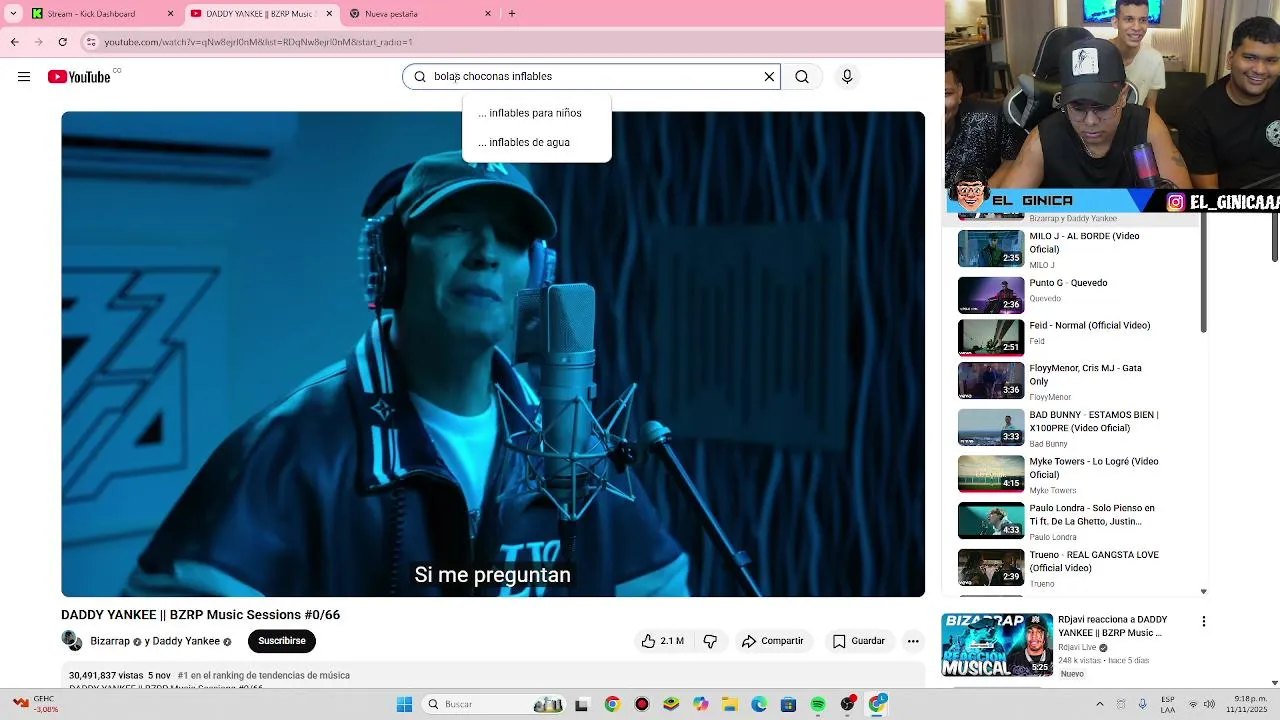This screenshot has width=1280, height=720.
Task: Click the site info icon in address bar
Action: coord(91,42)
